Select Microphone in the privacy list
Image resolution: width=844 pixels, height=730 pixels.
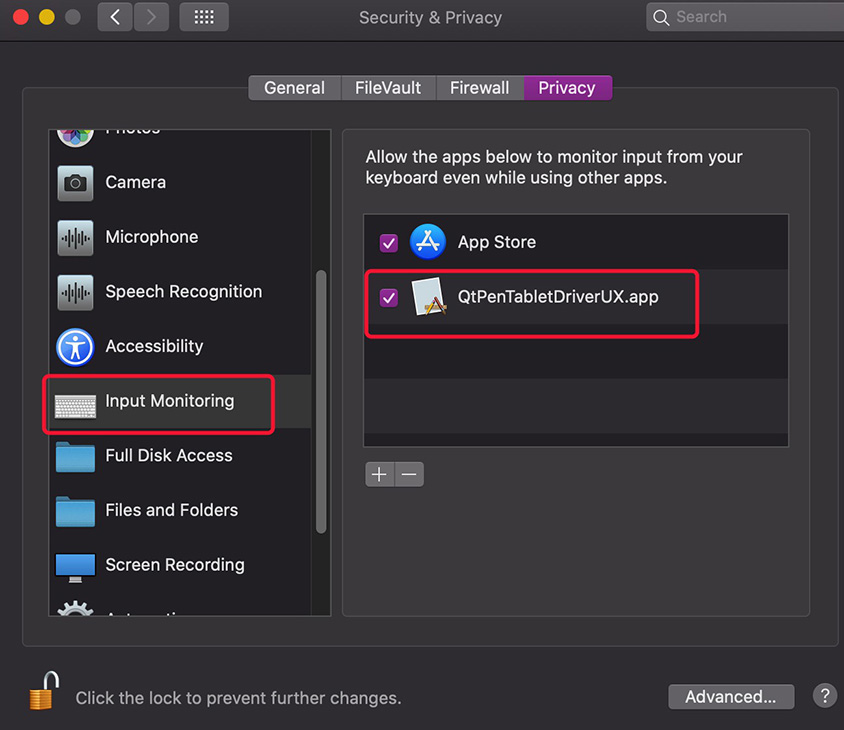(180, 237)
